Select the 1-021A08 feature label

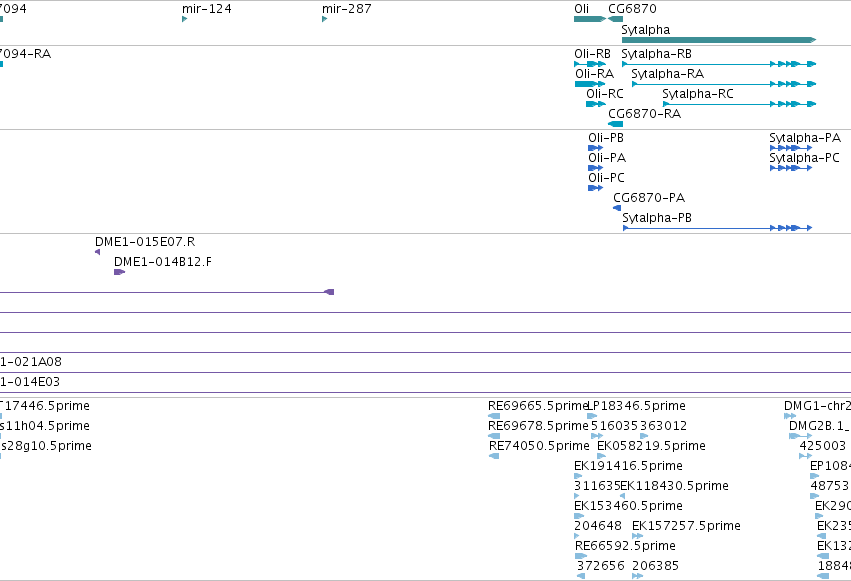pos(31,362)
